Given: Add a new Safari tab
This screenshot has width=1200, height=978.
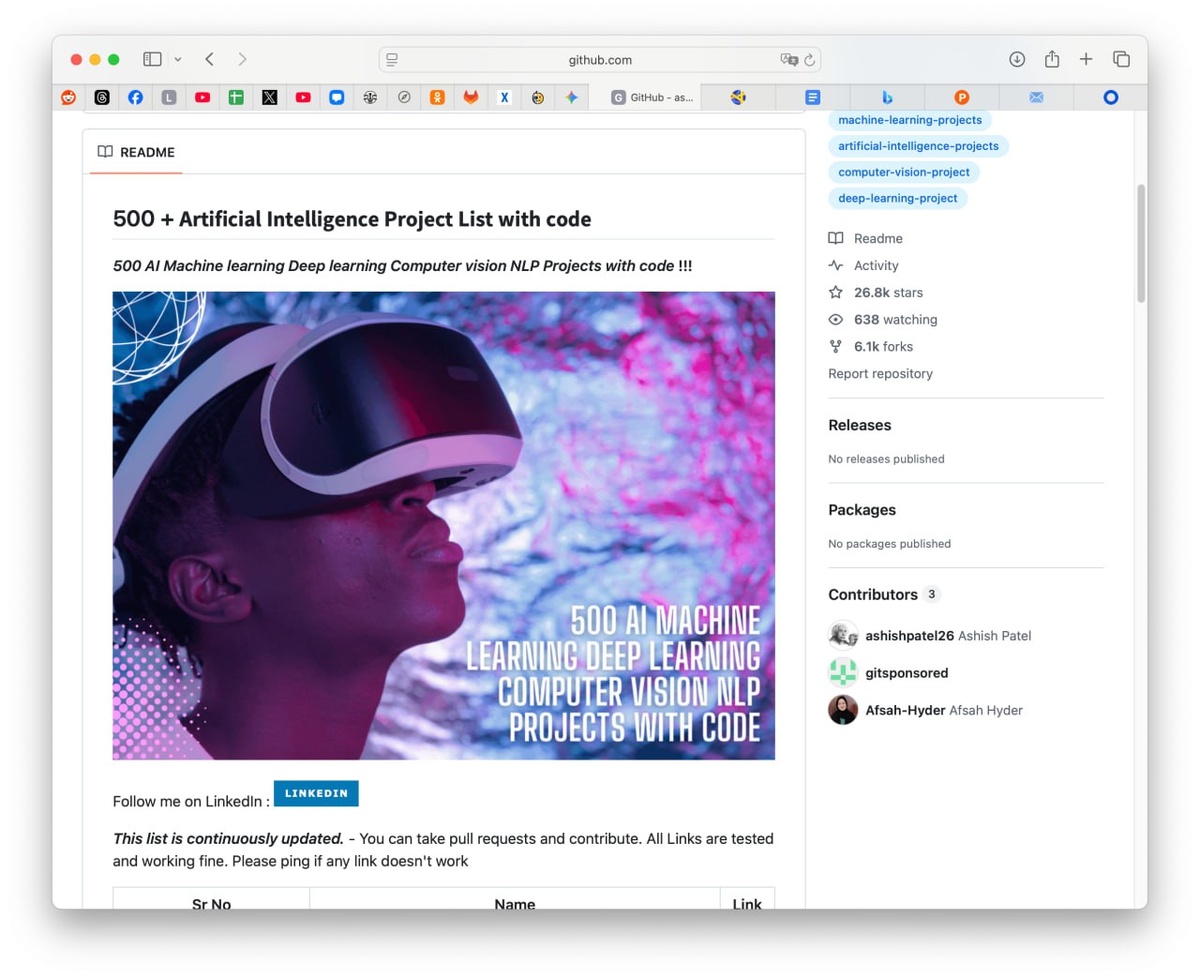Looking at the screenshot, I should coord(1086,59).
